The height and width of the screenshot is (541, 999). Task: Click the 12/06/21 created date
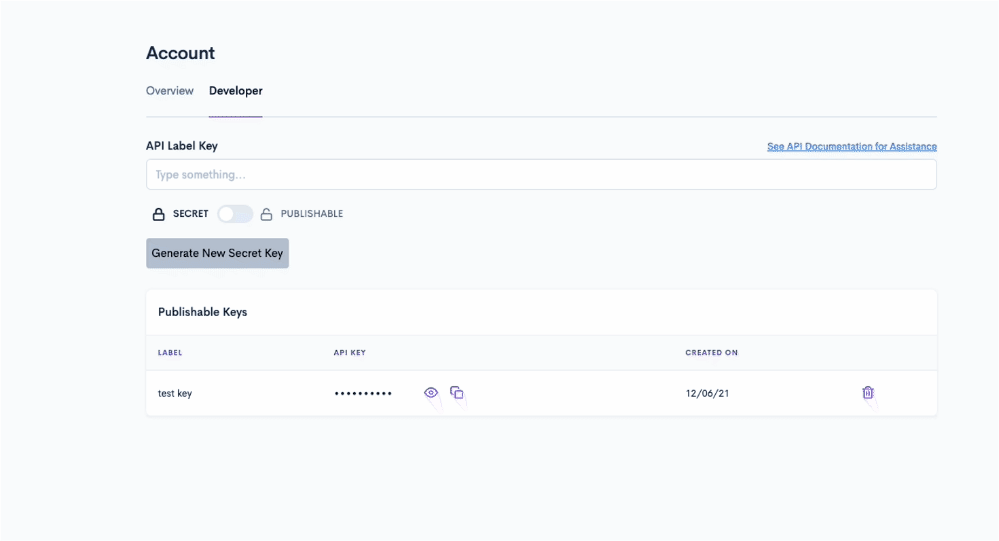[707, 394]
